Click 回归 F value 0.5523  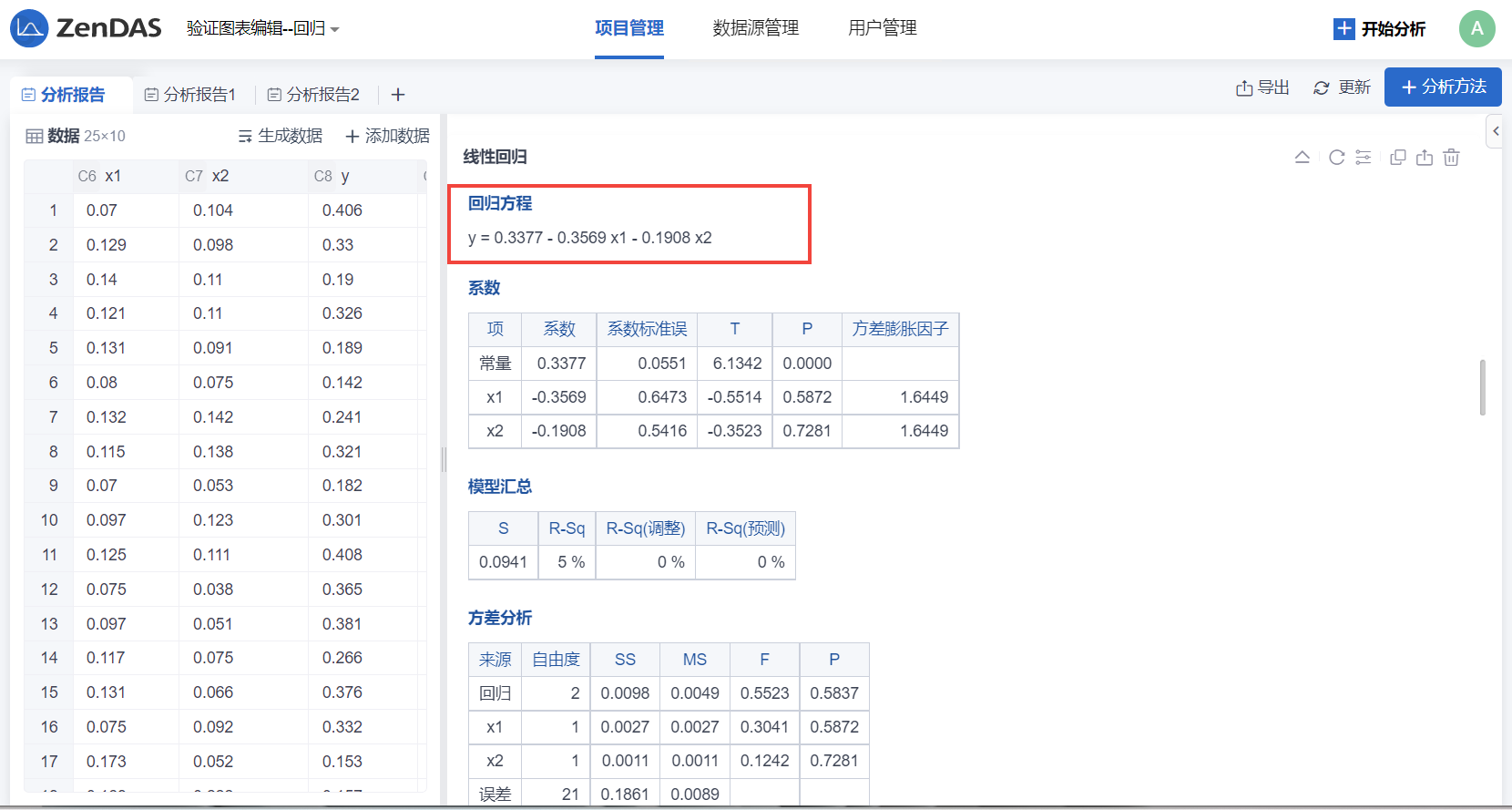(x=764, y=693)
